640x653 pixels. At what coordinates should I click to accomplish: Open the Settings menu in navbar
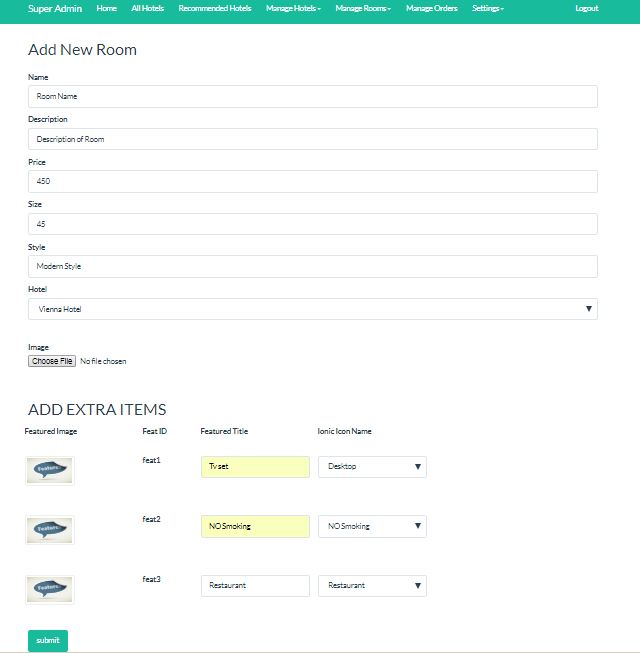488,8
